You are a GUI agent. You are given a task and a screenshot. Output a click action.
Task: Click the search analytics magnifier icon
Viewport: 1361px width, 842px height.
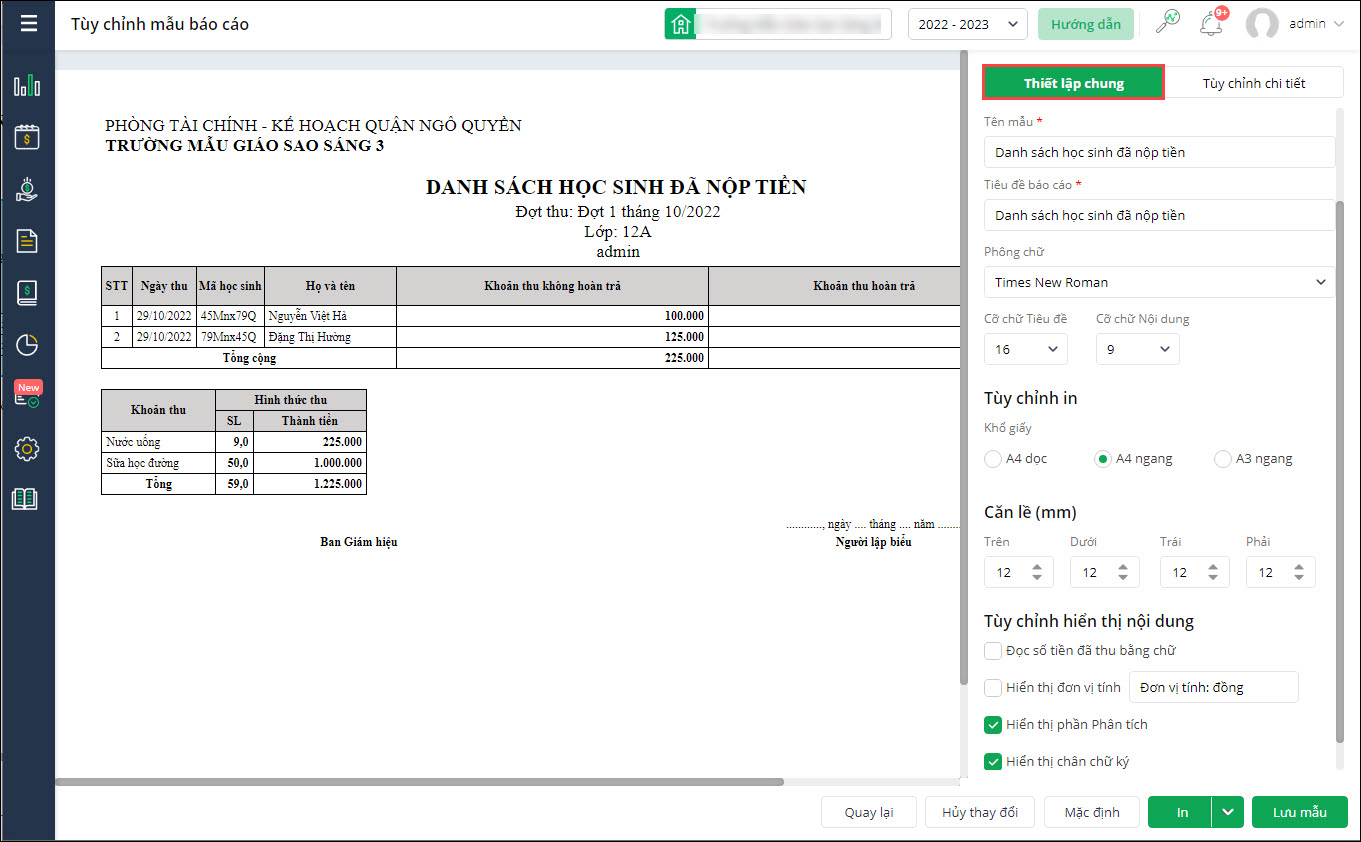click(x=1166, y=23)
